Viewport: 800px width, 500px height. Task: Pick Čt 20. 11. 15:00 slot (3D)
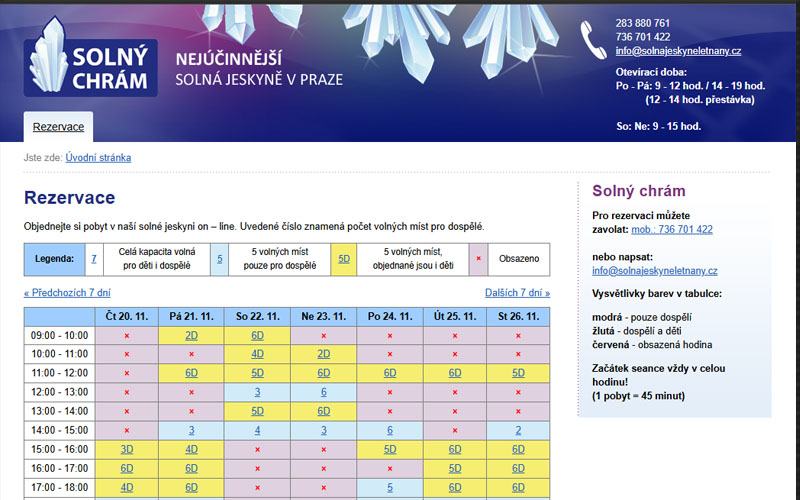[x=127, y=449]
